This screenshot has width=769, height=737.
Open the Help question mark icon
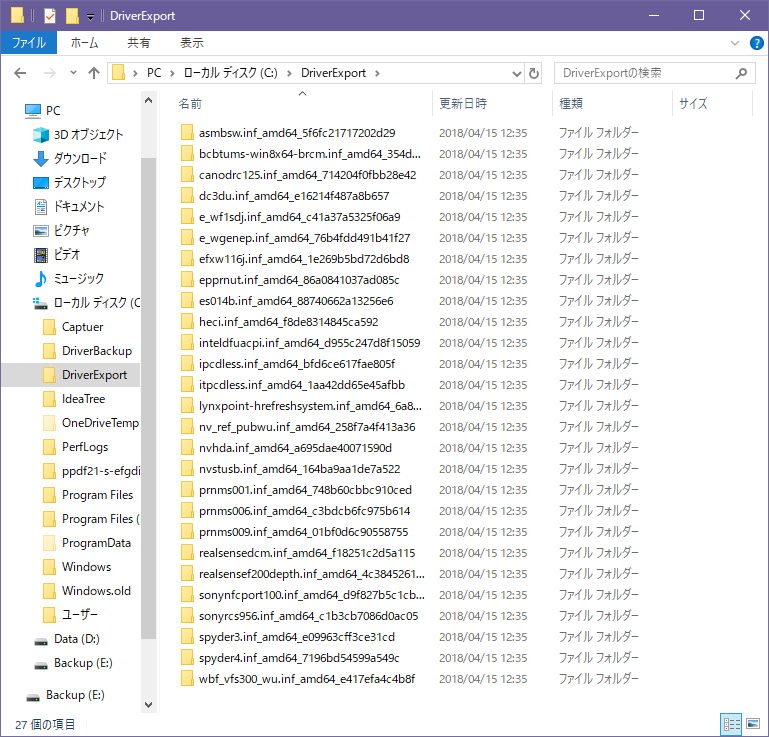(x=756, y=43)
